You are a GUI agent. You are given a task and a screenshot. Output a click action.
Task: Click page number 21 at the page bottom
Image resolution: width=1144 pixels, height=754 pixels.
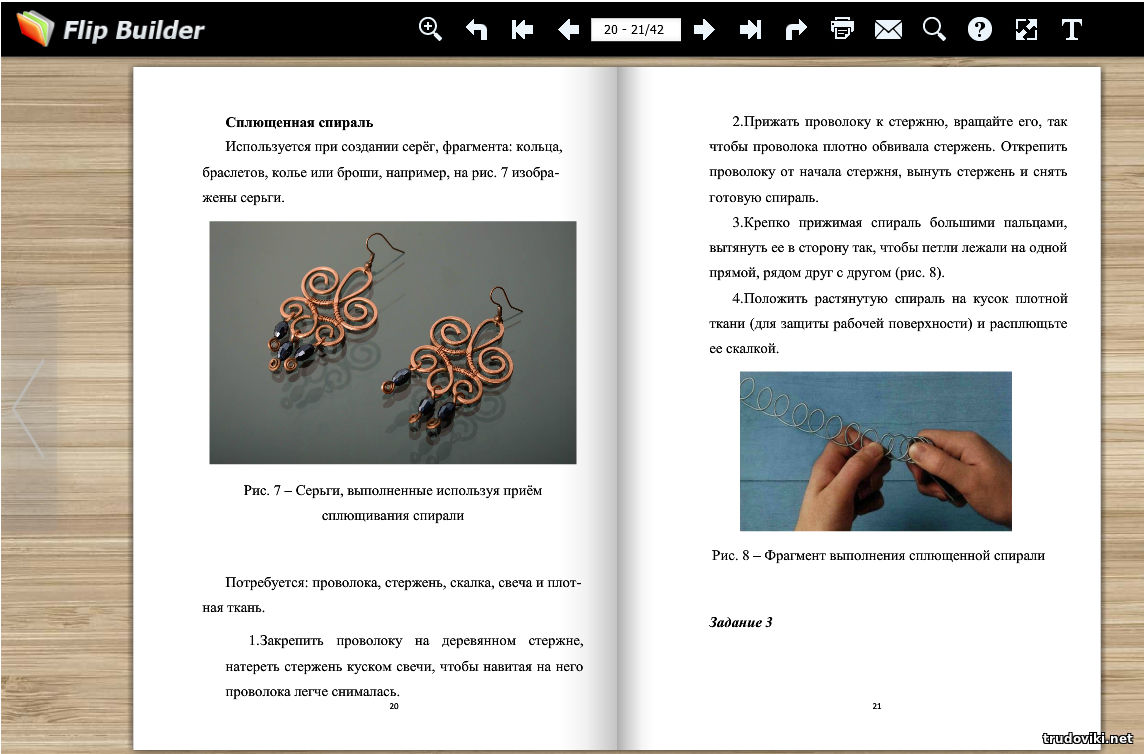877,706
